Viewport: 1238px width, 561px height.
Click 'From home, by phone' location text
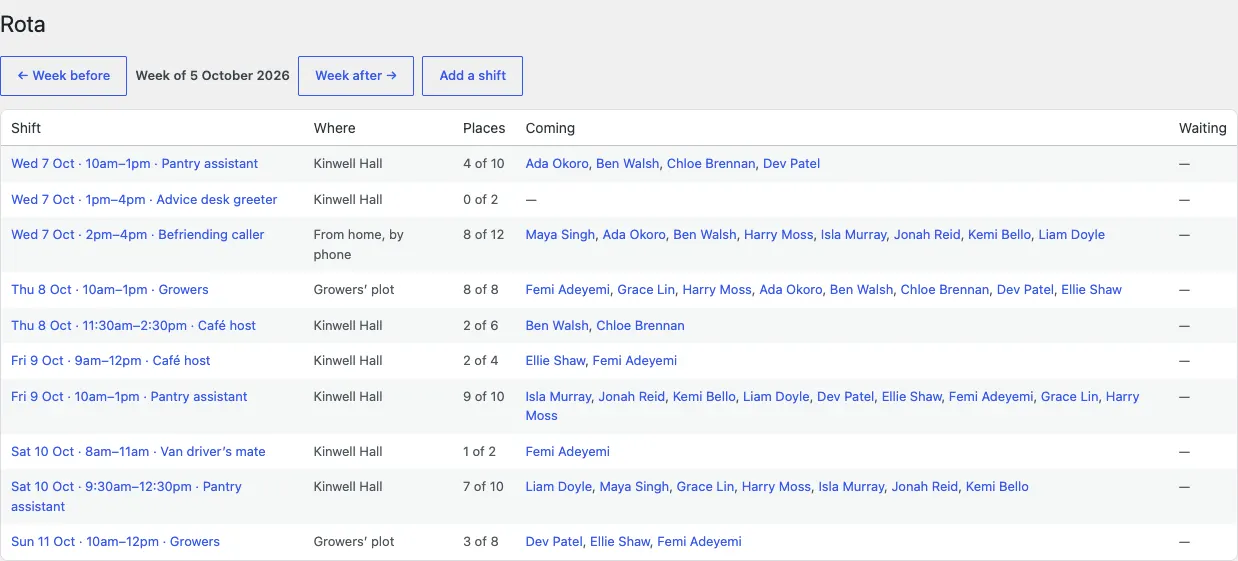(359, 245)
